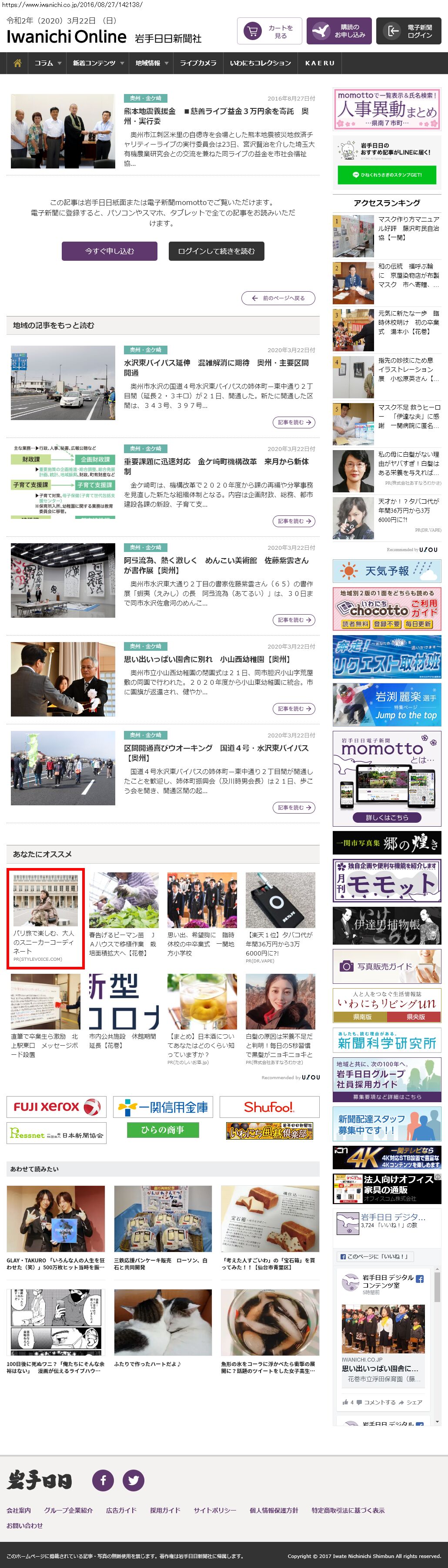Screen dimensions: 448x1568
Task: Open ふたりで作ったハート cat article
Action: tap(163, 1328)
